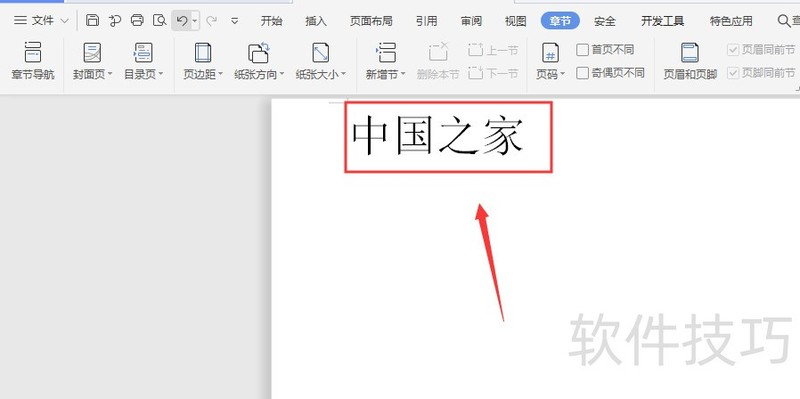Switch to the 开发工具 tab
The image size is (800, 399).
point(663,21)
